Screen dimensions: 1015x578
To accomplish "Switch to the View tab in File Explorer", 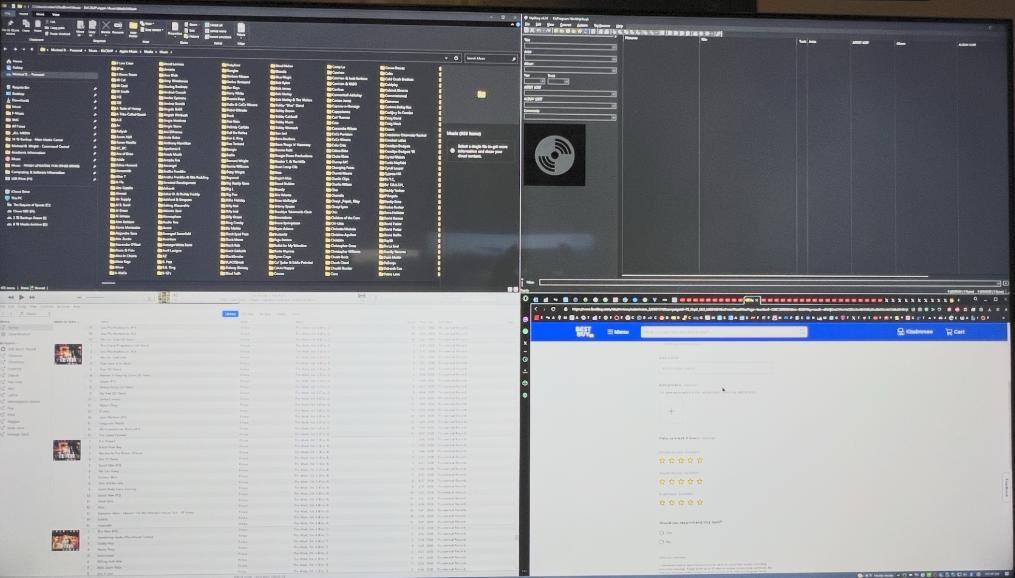I will (57, 14).
